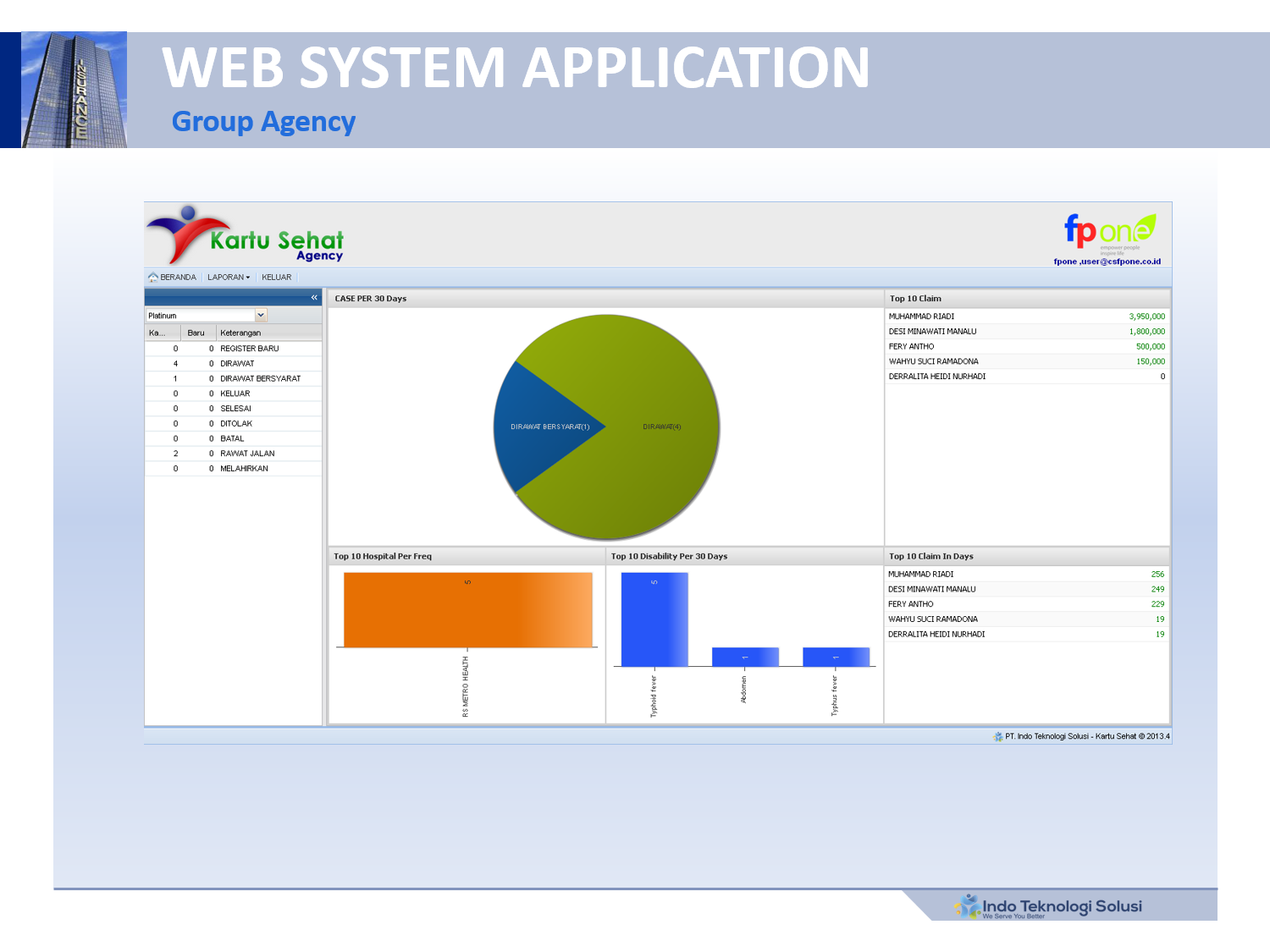Screen dimensions: 1270x952
Task: Click the insurance building image
Action: [74, 90]
